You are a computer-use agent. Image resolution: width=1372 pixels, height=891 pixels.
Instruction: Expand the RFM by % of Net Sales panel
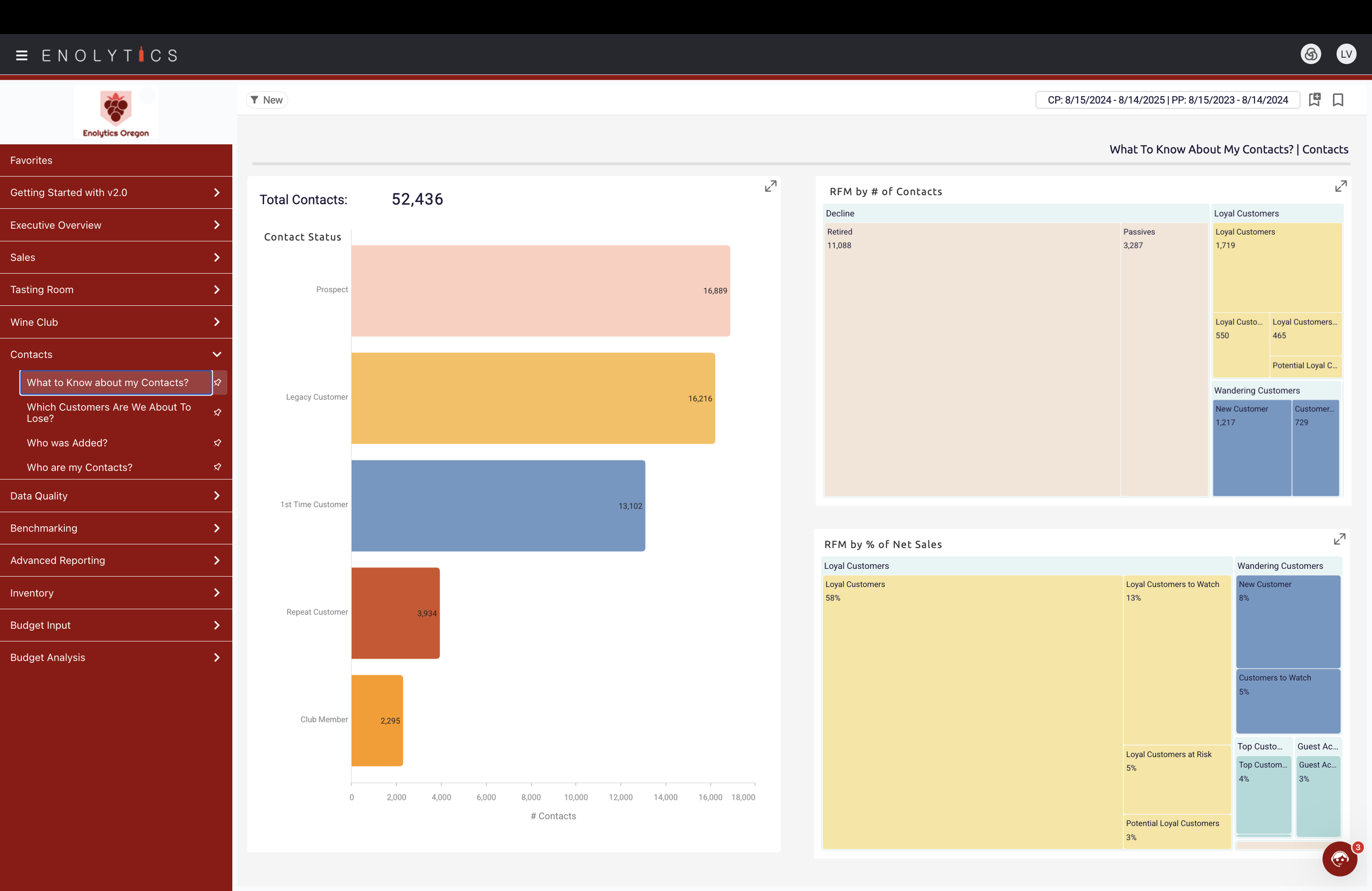[x=1339, y=539]
